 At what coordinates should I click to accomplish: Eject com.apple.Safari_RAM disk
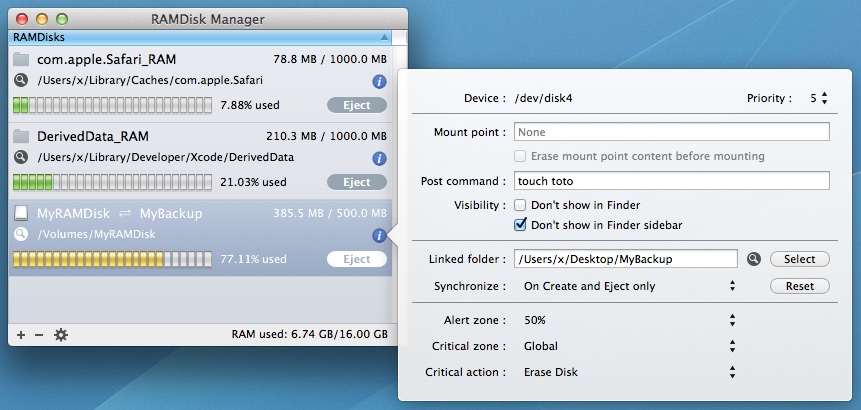coord(357,105)
